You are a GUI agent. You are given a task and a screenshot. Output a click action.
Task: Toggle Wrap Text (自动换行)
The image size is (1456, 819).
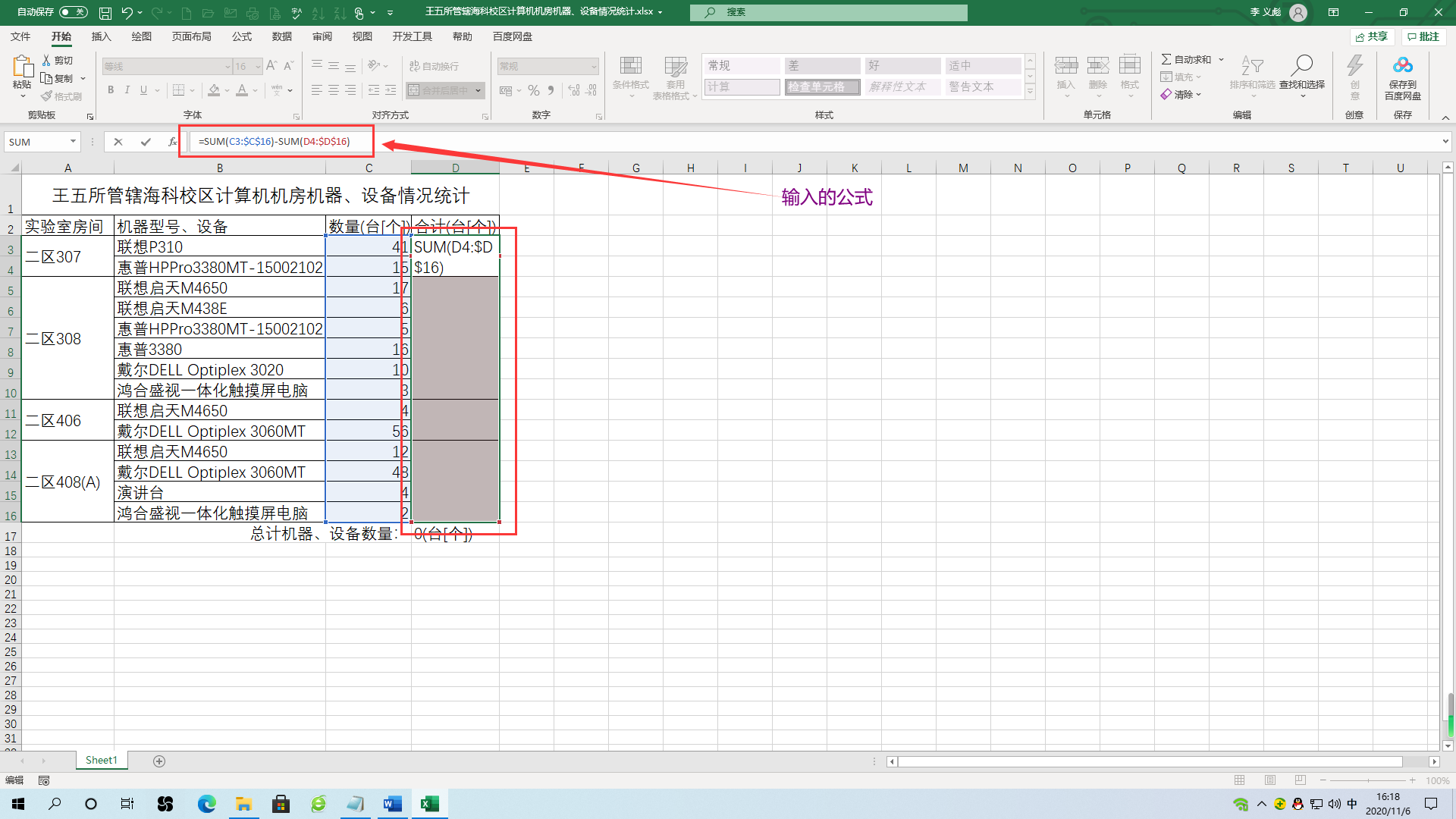coord(434,66)
